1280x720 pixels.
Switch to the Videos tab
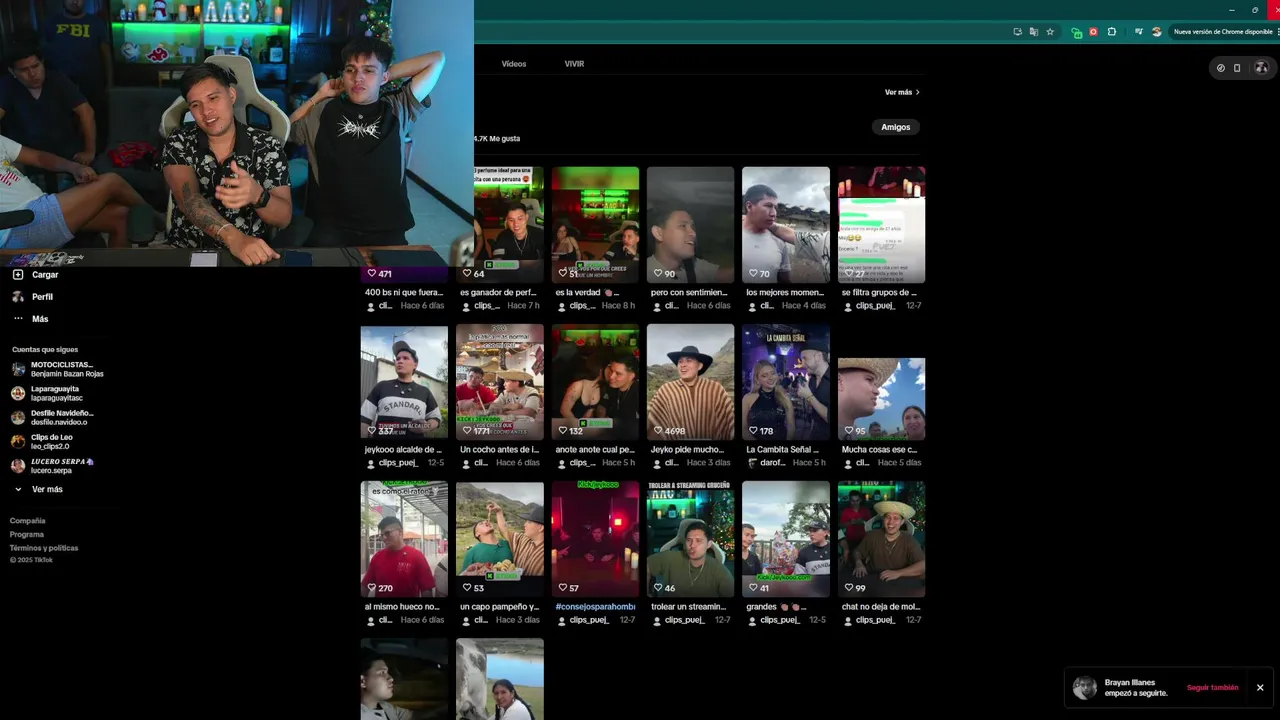pyautogui.click(x=514, y=64)
